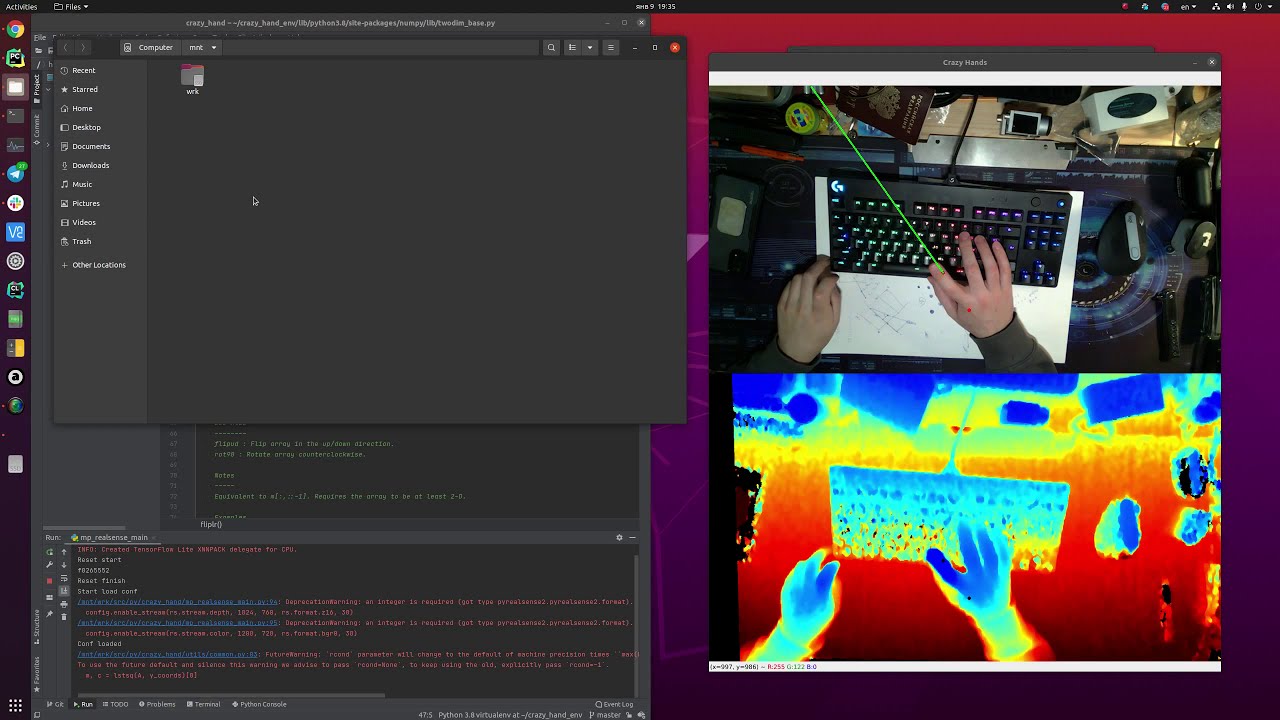Click Other Locations in the Files sidebar
Screen dimensions: 1280x720
(x=100, y=265)
